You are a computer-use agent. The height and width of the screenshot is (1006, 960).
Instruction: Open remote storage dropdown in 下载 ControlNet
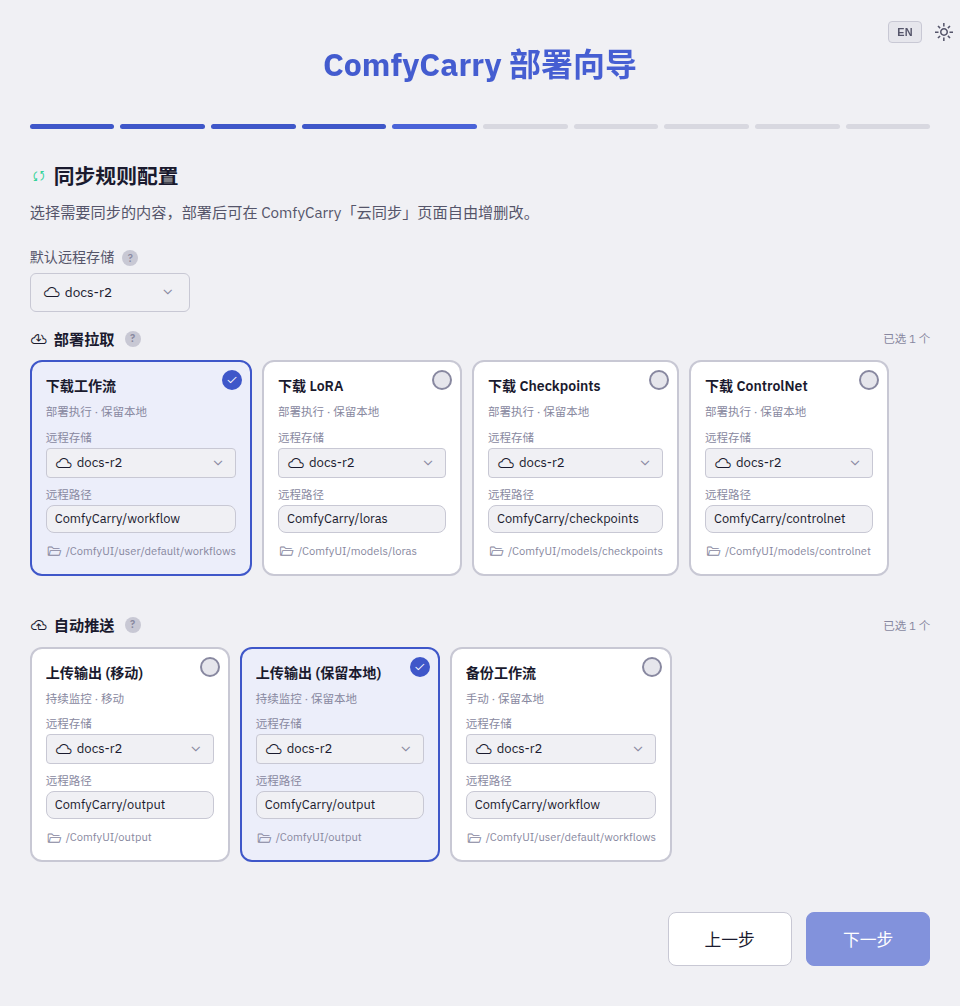coord(789,463)
